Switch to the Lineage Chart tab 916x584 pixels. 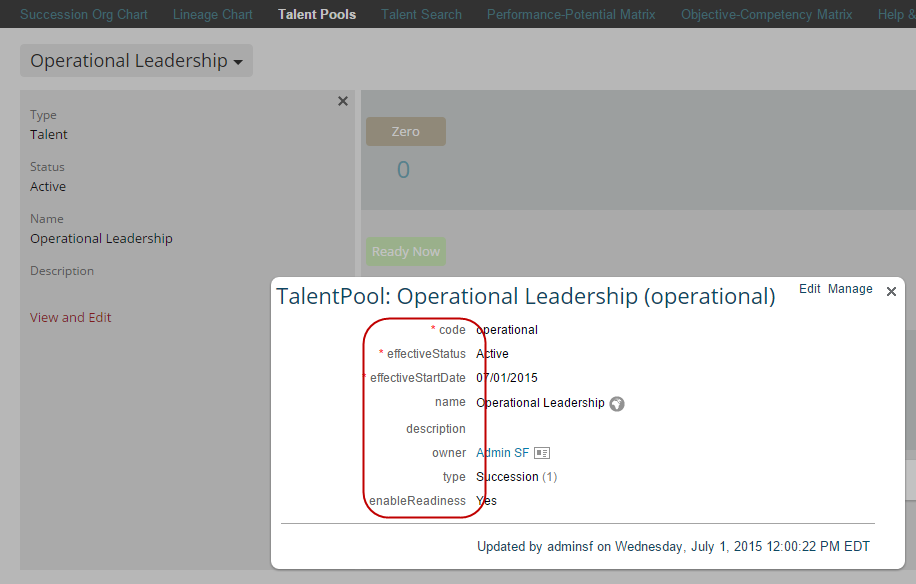[x=213, y=14]
